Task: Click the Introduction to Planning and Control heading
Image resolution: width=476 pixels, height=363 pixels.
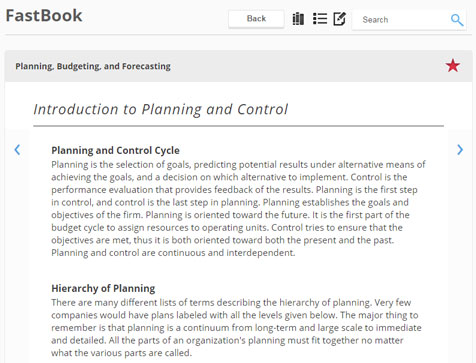Action: [160, 109]
